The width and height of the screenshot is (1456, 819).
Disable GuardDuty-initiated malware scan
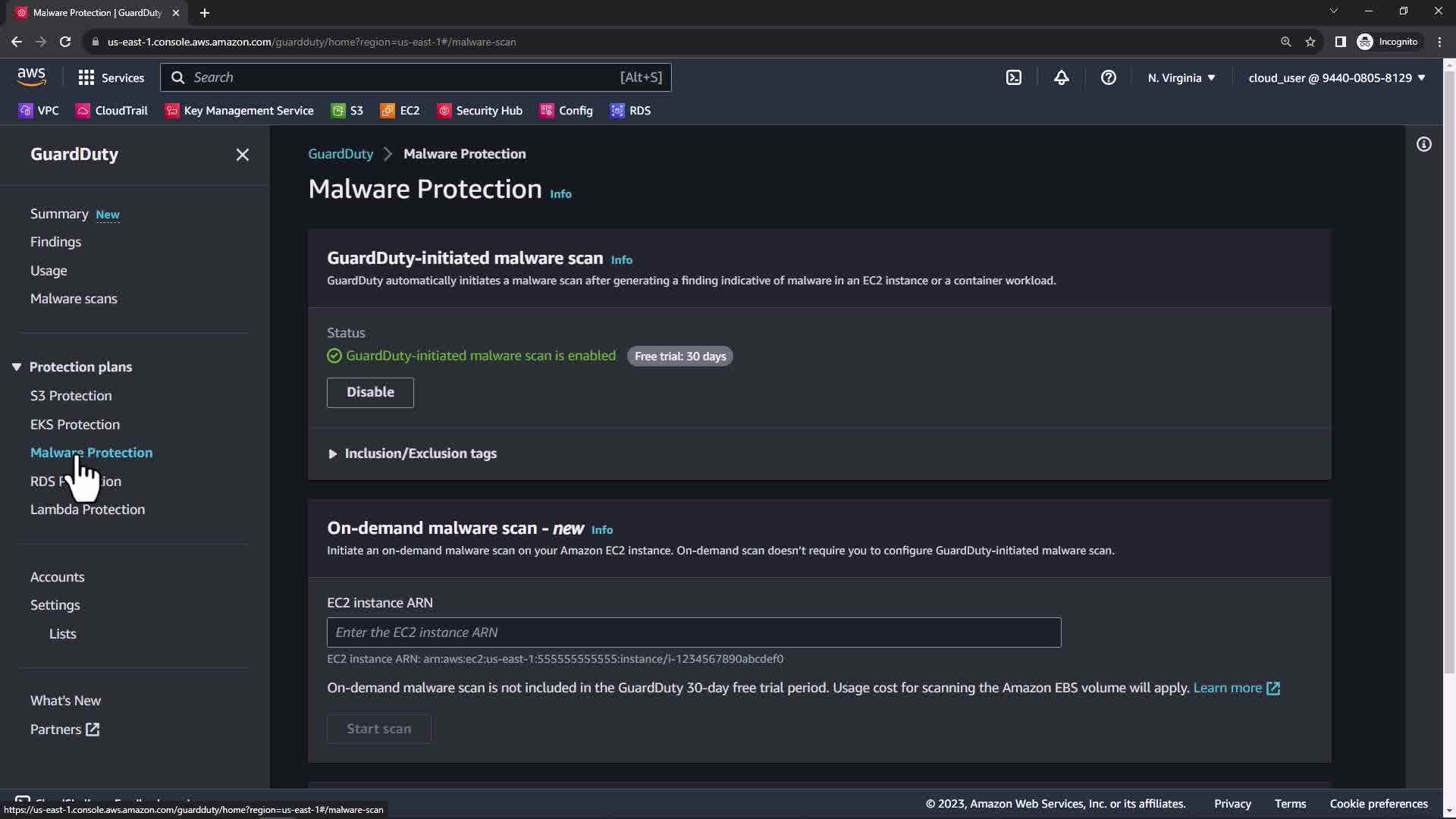coord(370,392)
